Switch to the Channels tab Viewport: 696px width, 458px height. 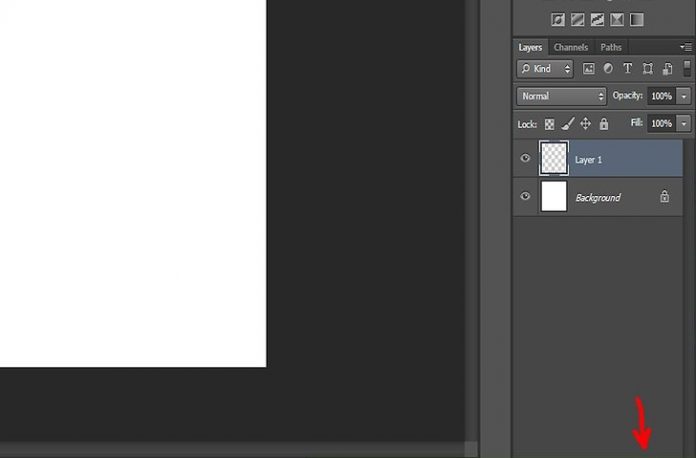tap(571, 47)
